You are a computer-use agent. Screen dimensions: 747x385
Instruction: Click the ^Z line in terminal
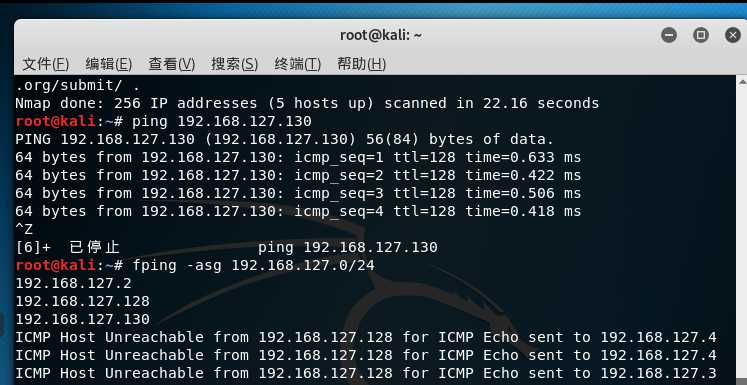click(24, 229)
